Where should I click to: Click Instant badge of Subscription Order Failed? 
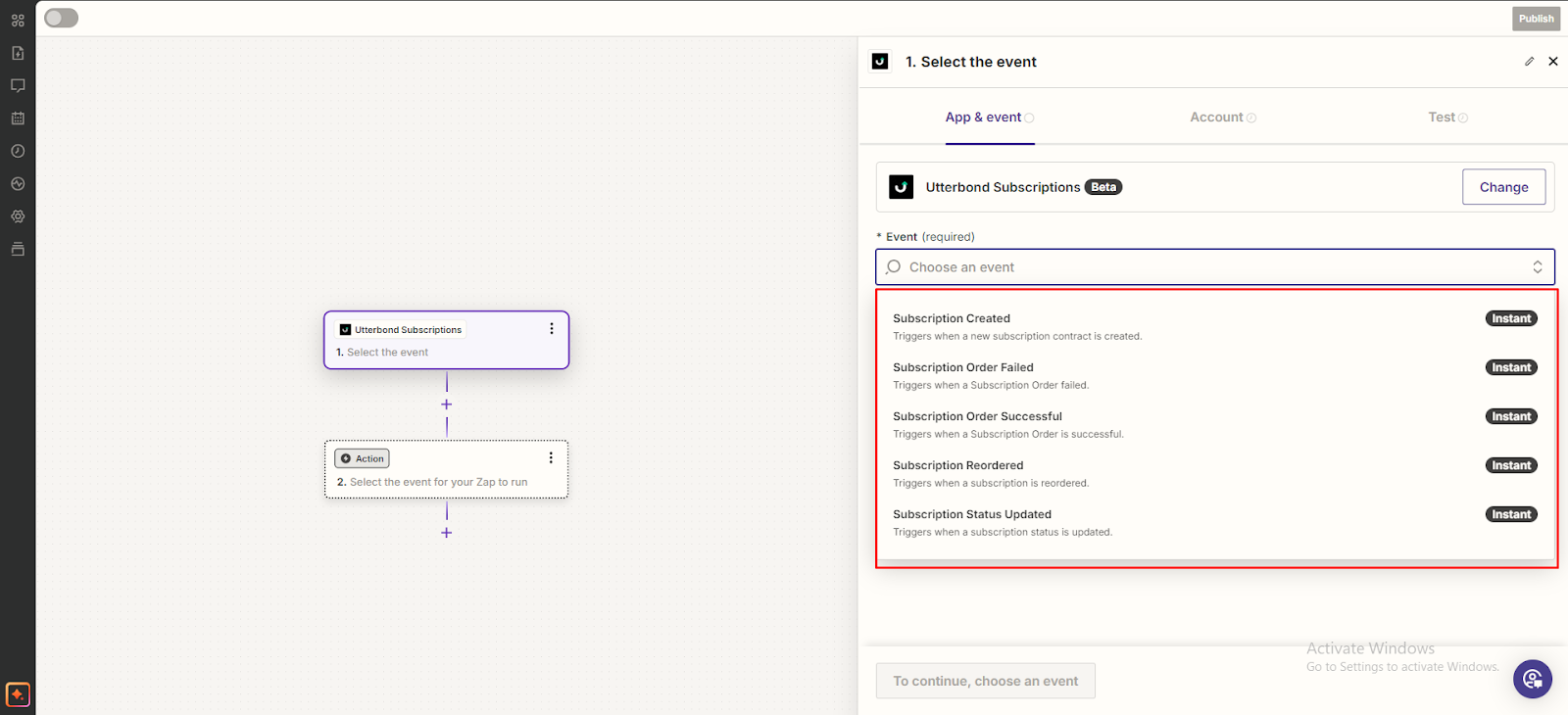tap(1511, 367)
